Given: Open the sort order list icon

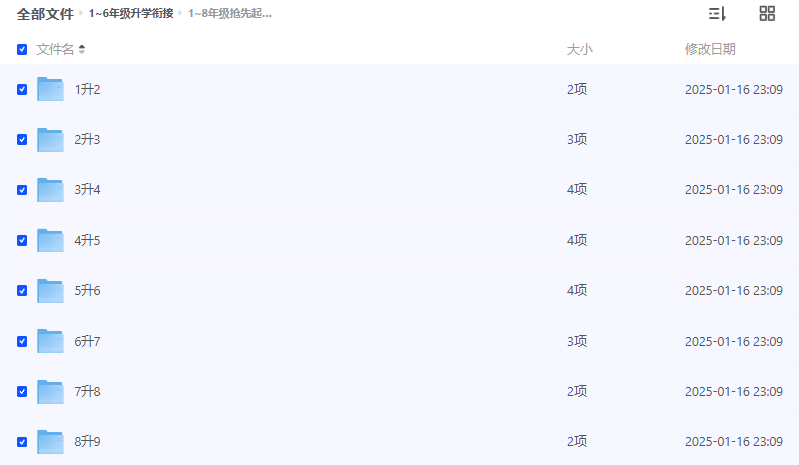Looking at the screenshot, I should click(x=717, y=14).
